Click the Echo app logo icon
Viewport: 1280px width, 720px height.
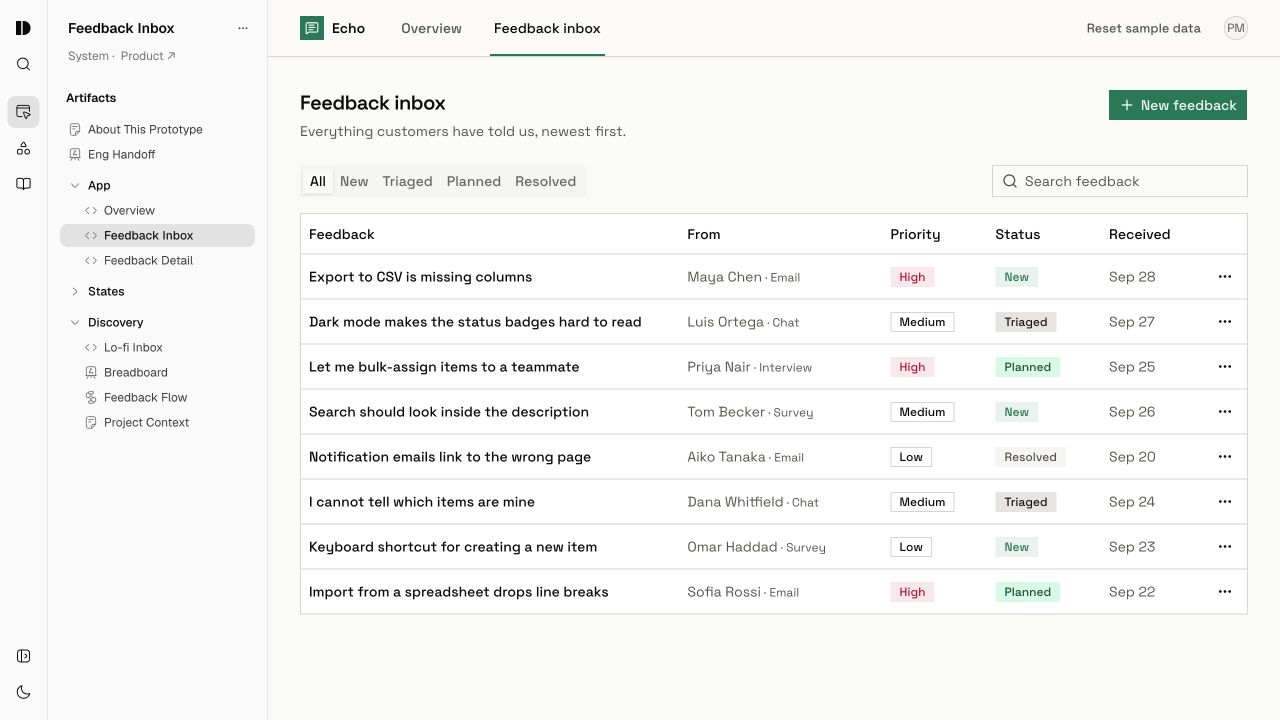pos(312,28)
